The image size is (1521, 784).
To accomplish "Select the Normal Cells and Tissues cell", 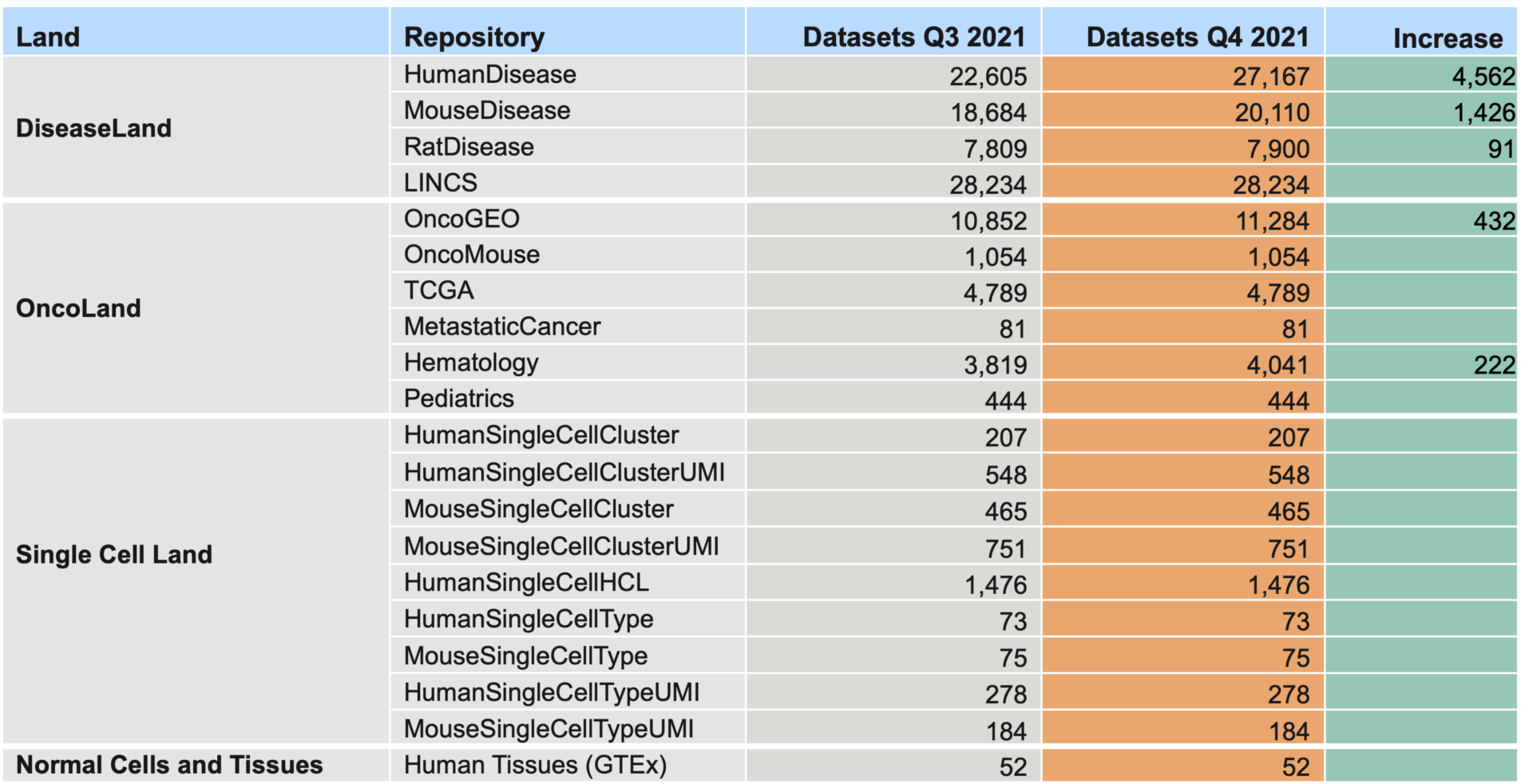I will point(169,765).
